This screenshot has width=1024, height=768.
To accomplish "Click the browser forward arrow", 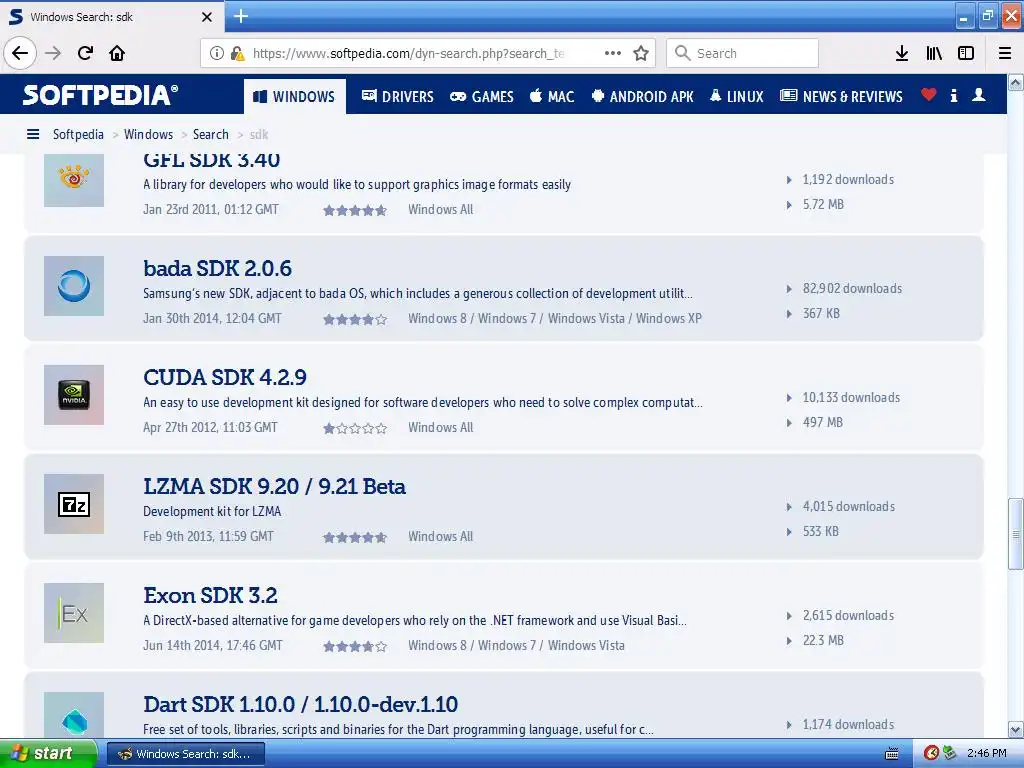I will 53,53.
